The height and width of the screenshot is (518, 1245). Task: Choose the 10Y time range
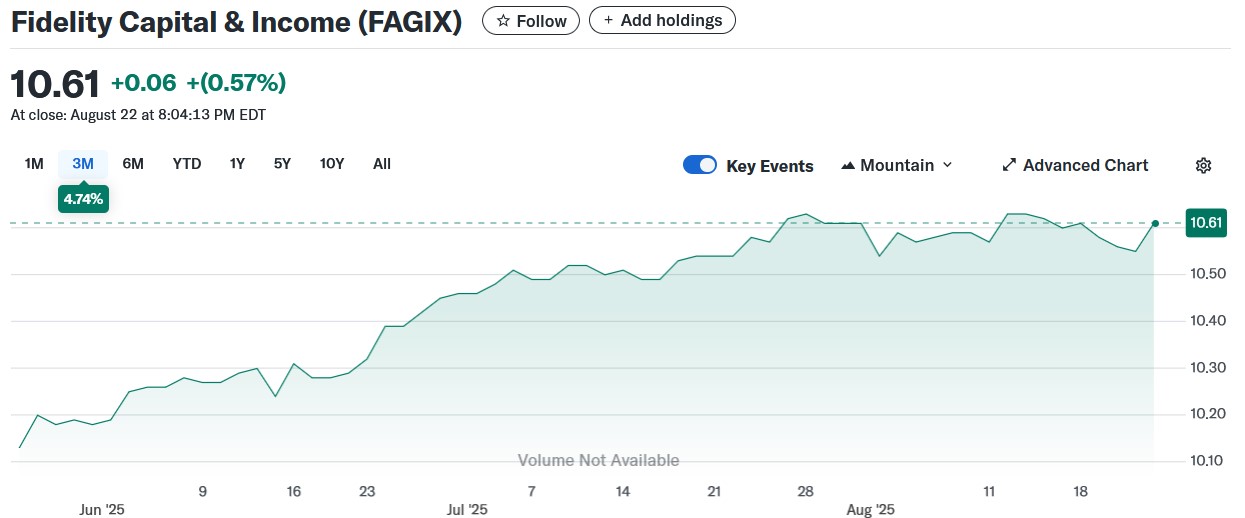pyautogui.click(x=332, y=164)
